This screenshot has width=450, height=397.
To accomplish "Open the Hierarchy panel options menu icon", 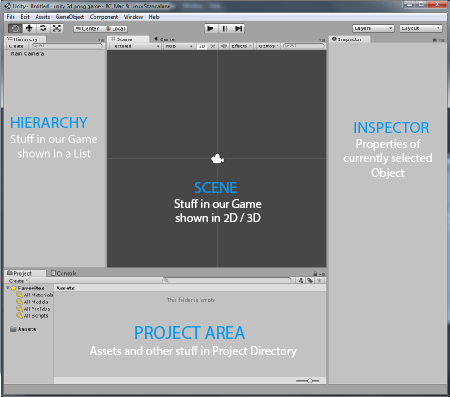I will pyautogui.click(x=101, y=40).
